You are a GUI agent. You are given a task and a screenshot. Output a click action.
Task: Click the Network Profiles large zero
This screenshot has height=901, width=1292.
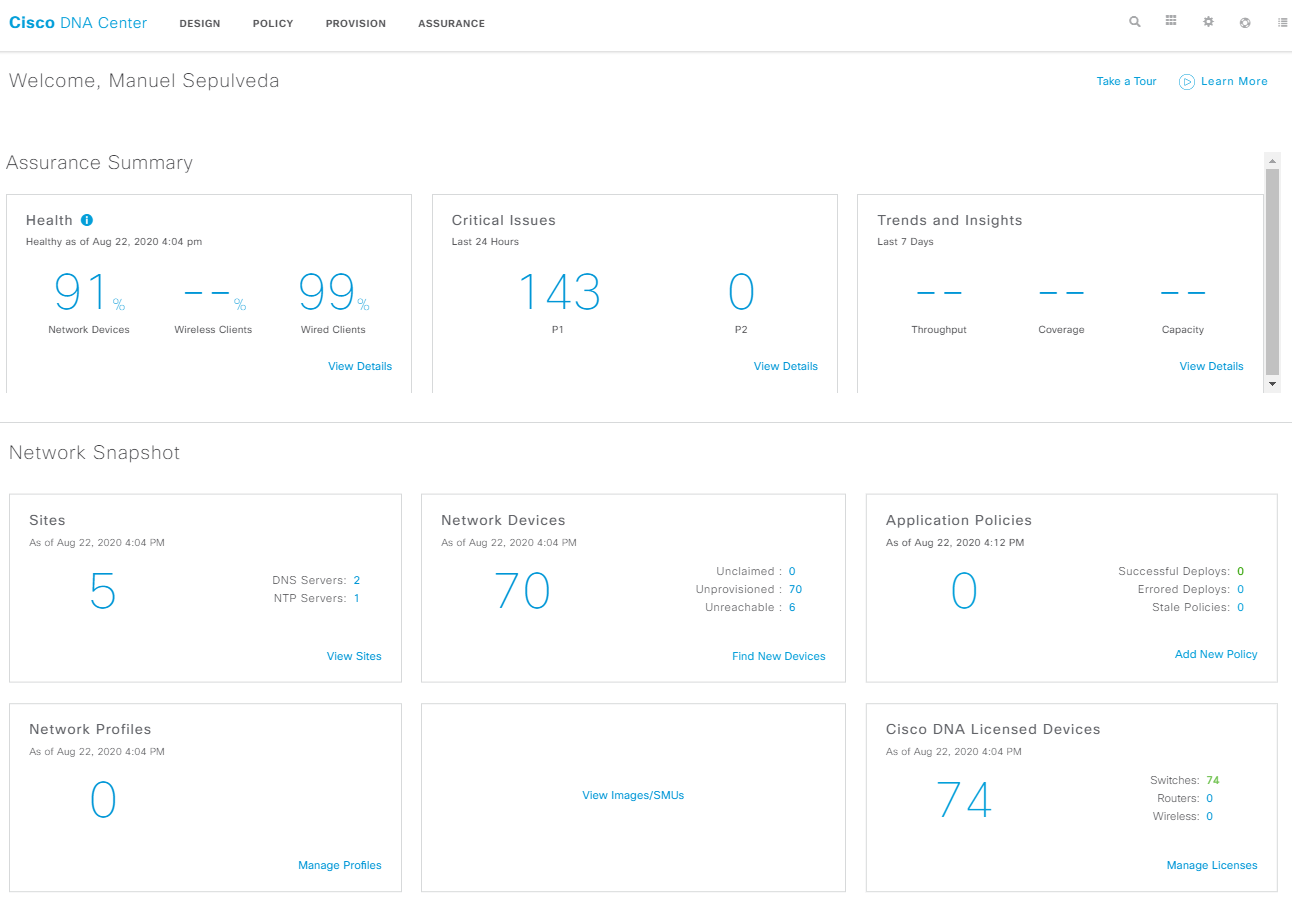pos(103,801)
